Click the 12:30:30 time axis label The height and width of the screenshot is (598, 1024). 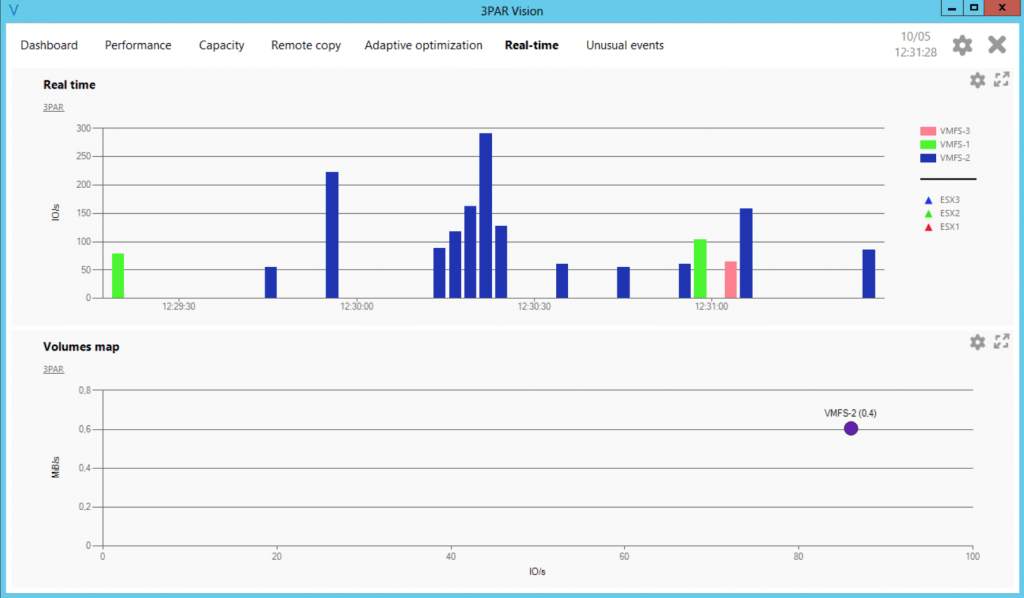tap(534, 306)
